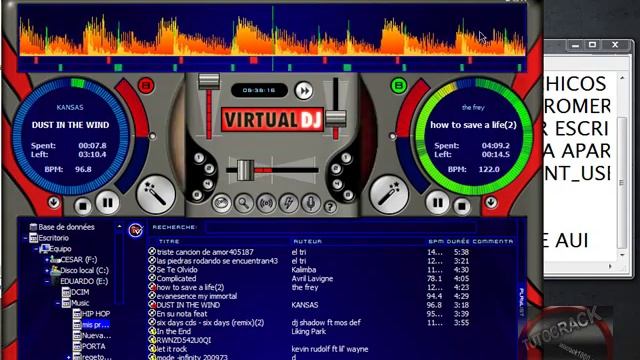Click cue point 2 button on right side
The height and width of the screenshot is (360, 640).
[x=336, y=168]
